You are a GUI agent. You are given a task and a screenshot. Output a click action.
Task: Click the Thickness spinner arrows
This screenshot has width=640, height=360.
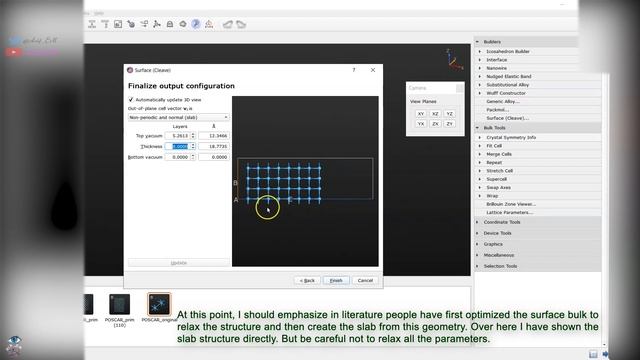[x=193, y=146]
